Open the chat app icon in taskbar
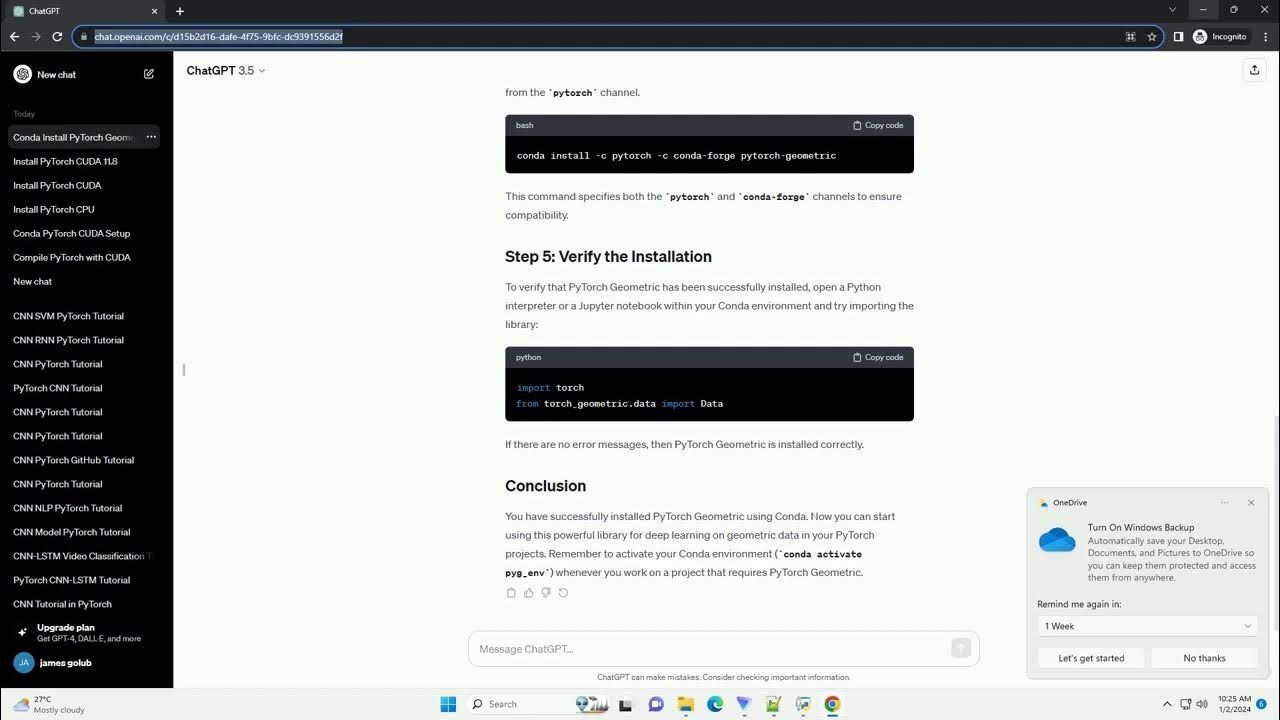This screenshot has width=1280, height=720. point(656,704)
